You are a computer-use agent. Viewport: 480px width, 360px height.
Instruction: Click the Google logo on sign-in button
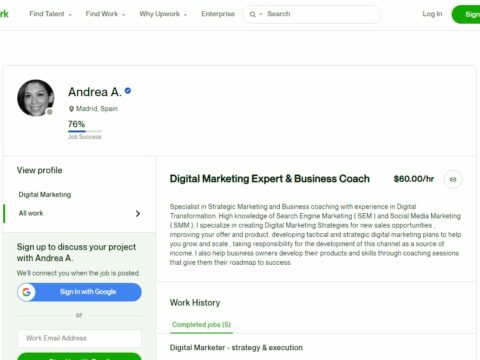coord(26,292)
